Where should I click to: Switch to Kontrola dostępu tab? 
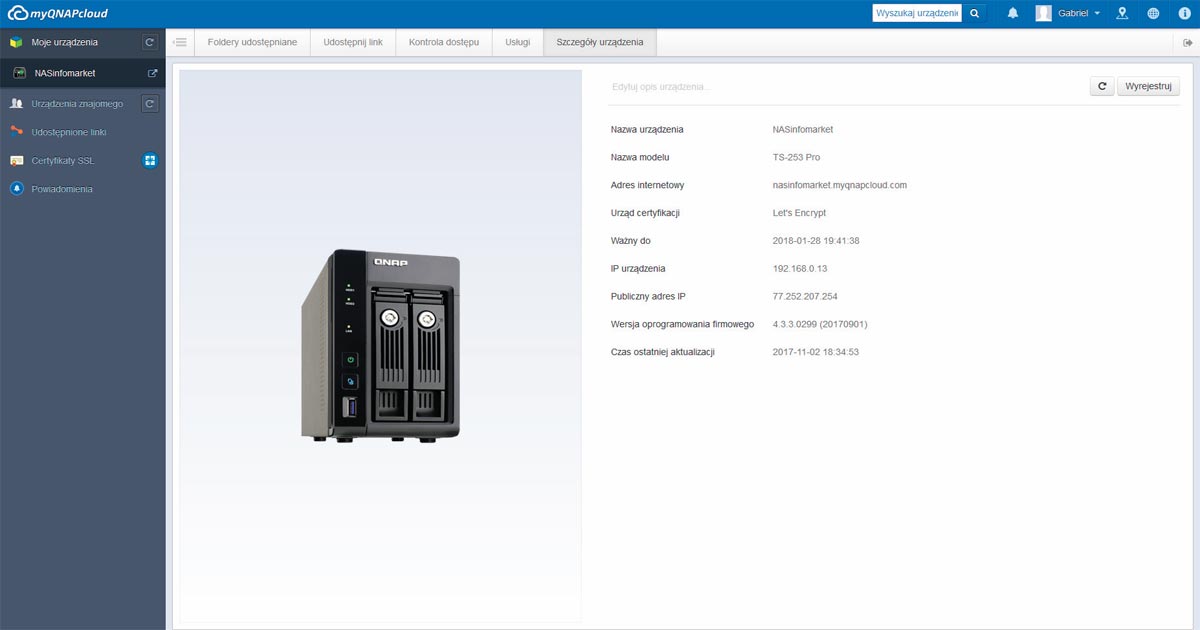[x=444, y=42]
